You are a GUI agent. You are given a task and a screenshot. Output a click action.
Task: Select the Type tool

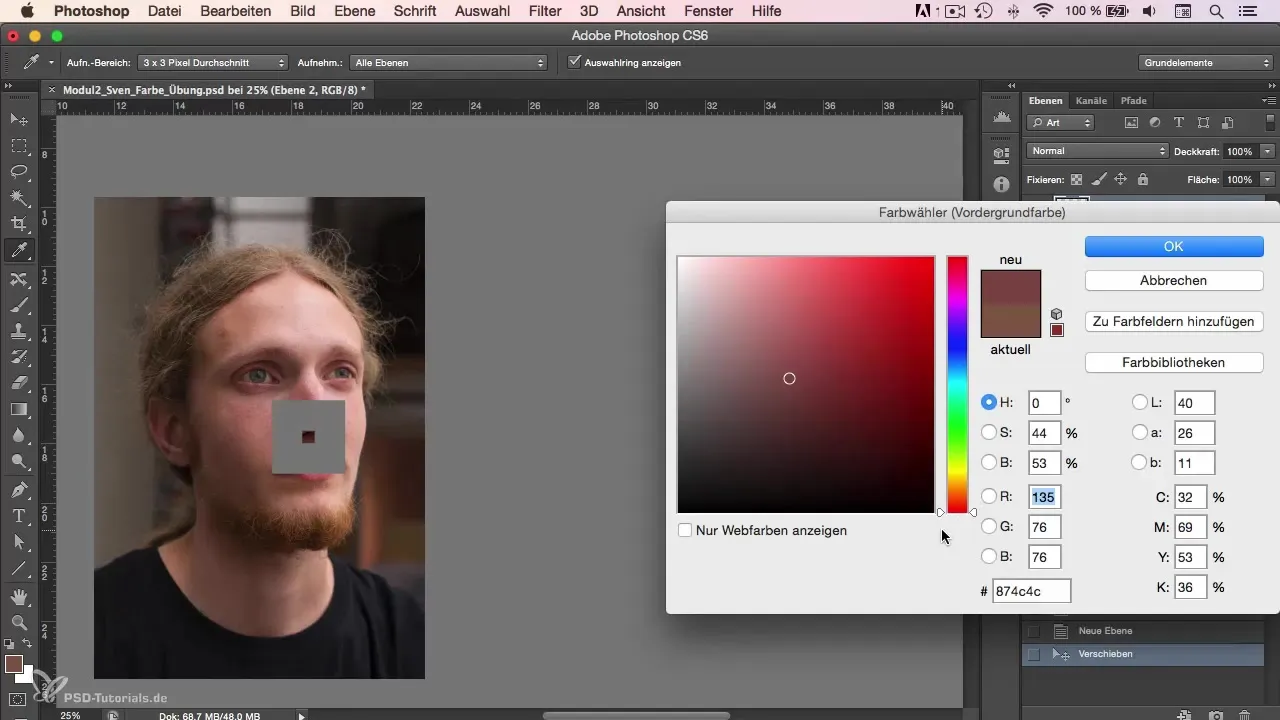click(x=18, y=516)
